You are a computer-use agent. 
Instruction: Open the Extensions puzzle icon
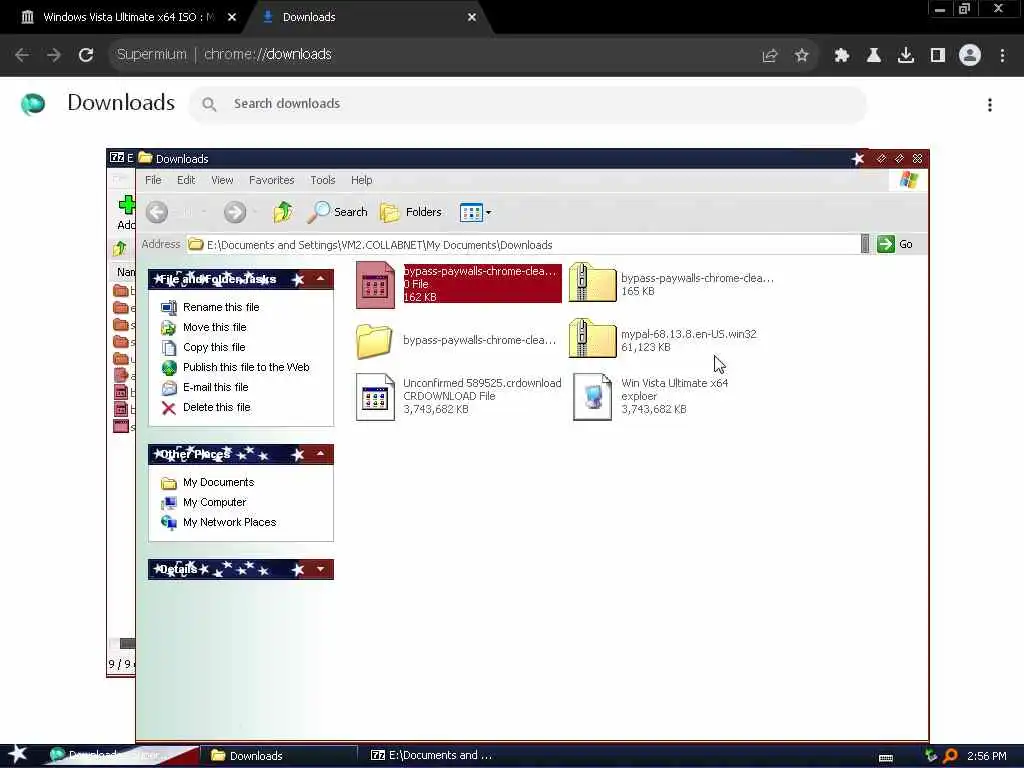[842, 56]
